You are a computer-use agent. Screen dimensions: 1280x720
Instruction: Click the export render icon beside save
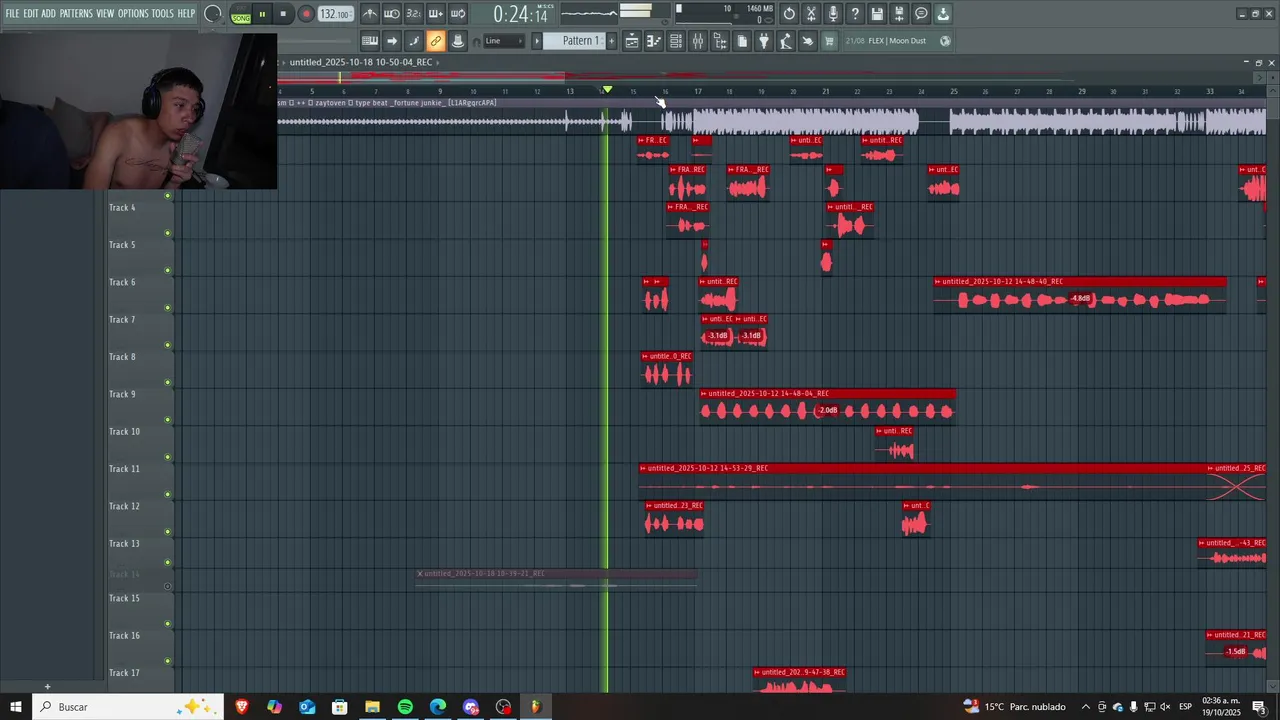[899, 14]
